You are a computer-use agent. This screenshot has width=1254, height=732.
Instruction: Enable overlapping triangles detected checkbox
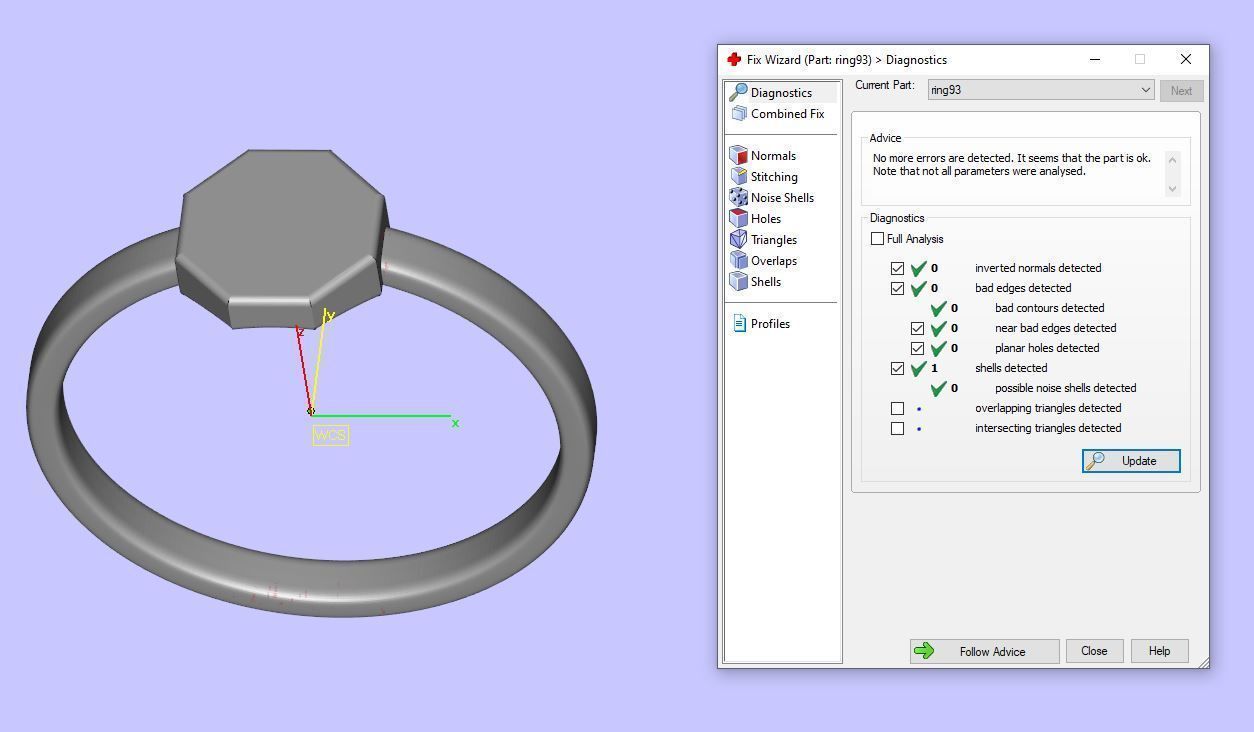tap(897, 408)
